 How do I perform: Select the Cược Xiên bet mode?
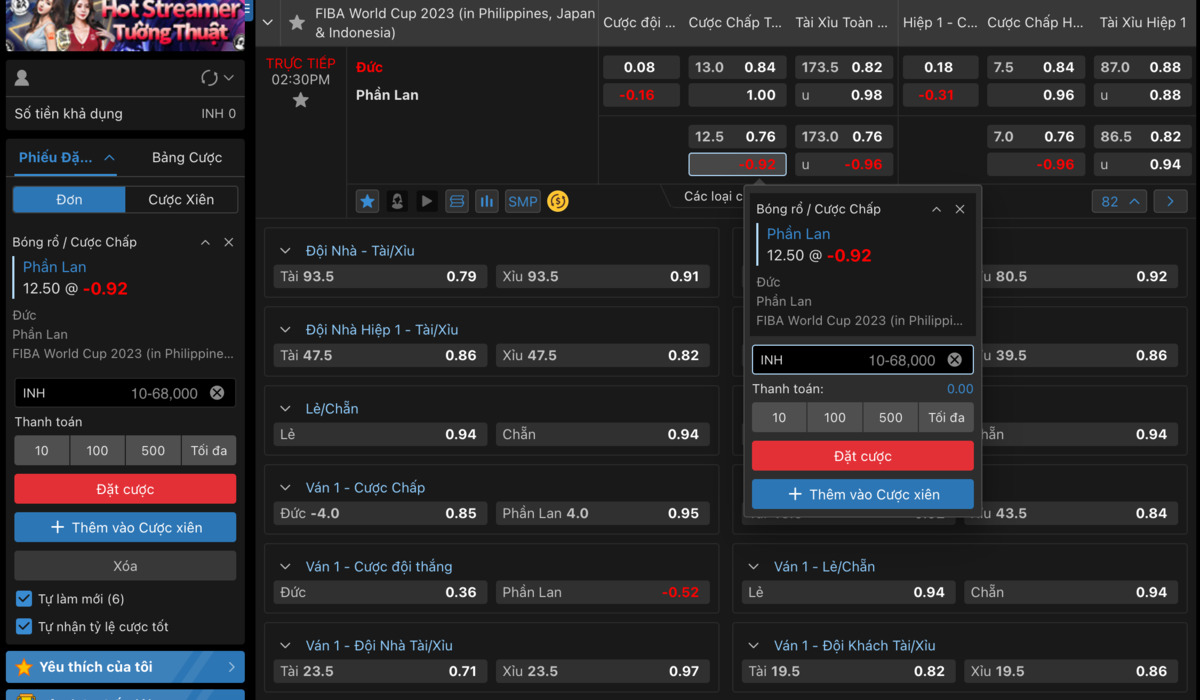[181, 200]
